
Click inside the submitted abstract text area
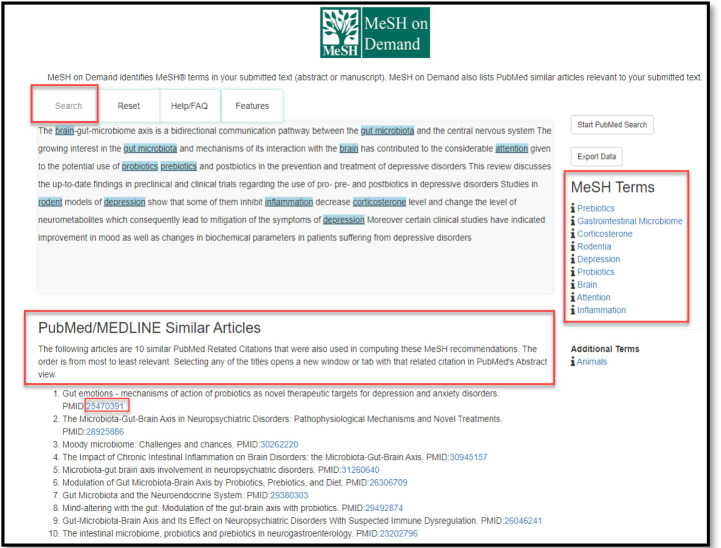(x=296, y=267)
